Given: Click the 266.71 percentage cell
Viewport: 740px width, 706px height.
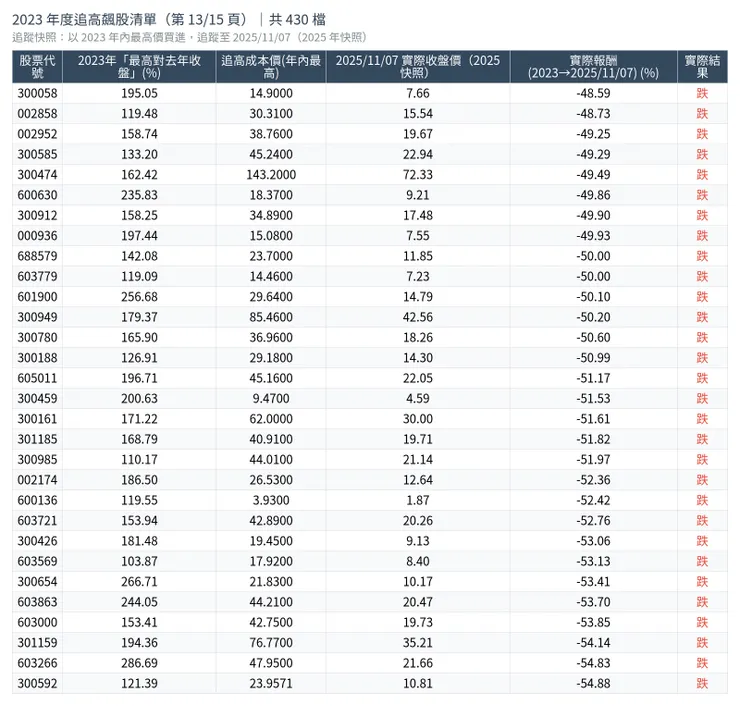Looking at the screenshot, I should point(139,582).
